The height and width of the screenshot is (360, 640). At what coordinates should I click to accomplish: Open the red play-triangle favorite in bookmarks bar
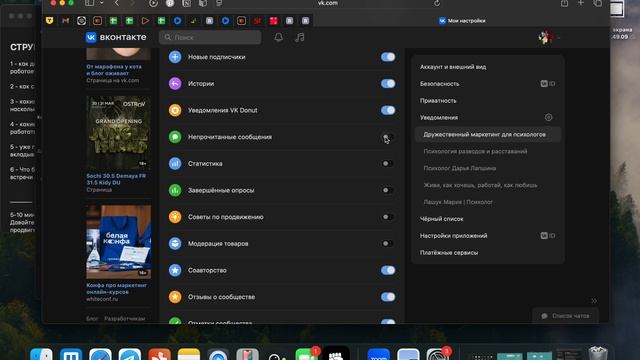pos(145,20)
